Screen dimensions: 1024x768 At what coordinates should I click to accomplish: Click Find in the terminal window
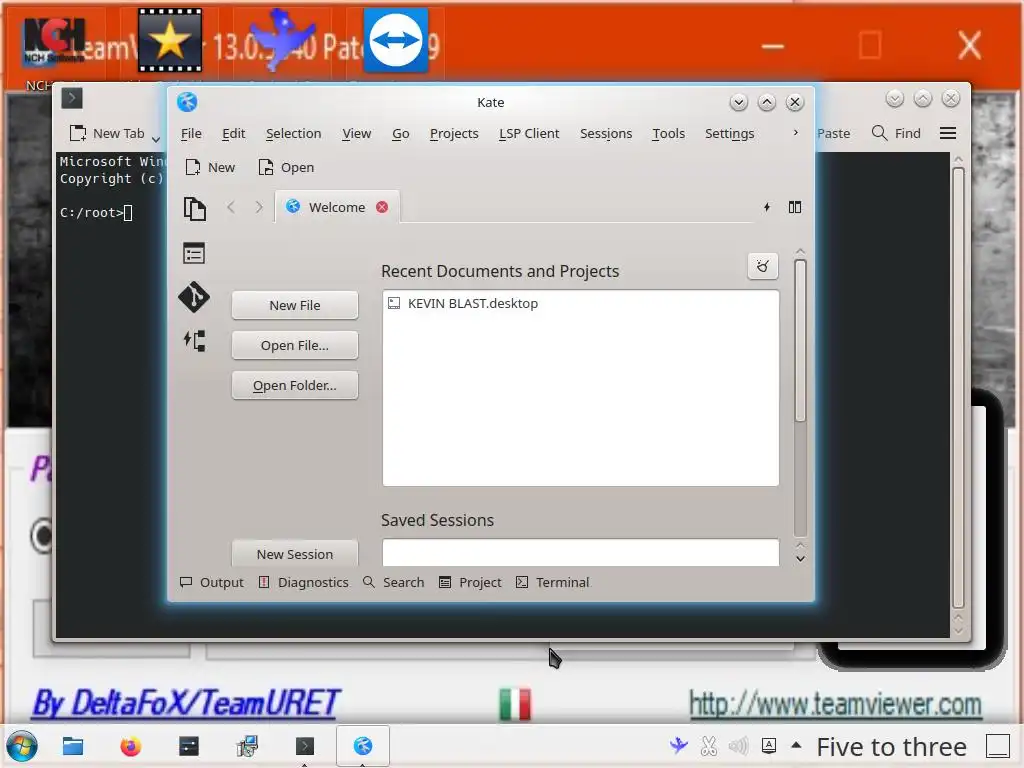pyautogui.click(x=896, y=133)
